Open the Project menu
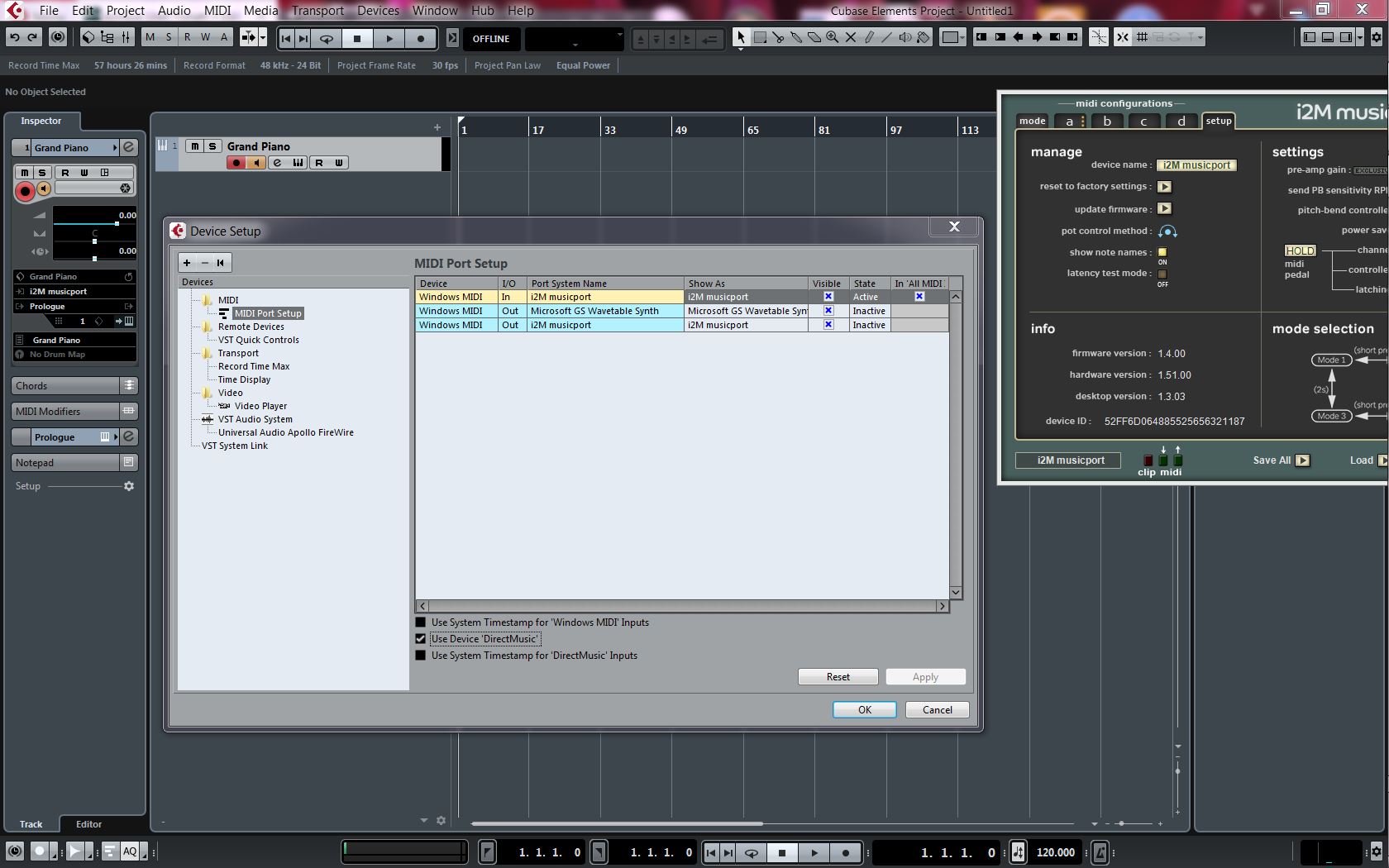Image resolution: width=1389 pixels, height=868 pixels. (x=126, y=11)
